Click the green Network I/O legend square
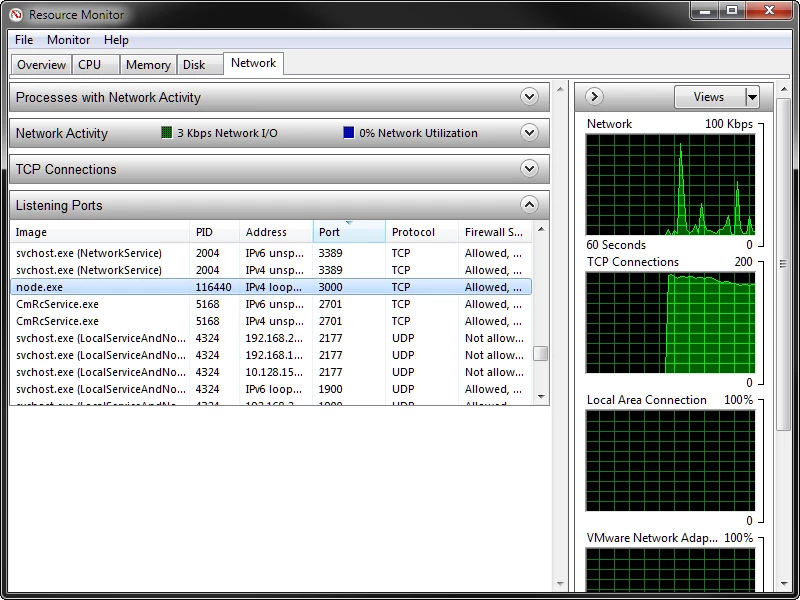 pos(167,132)
